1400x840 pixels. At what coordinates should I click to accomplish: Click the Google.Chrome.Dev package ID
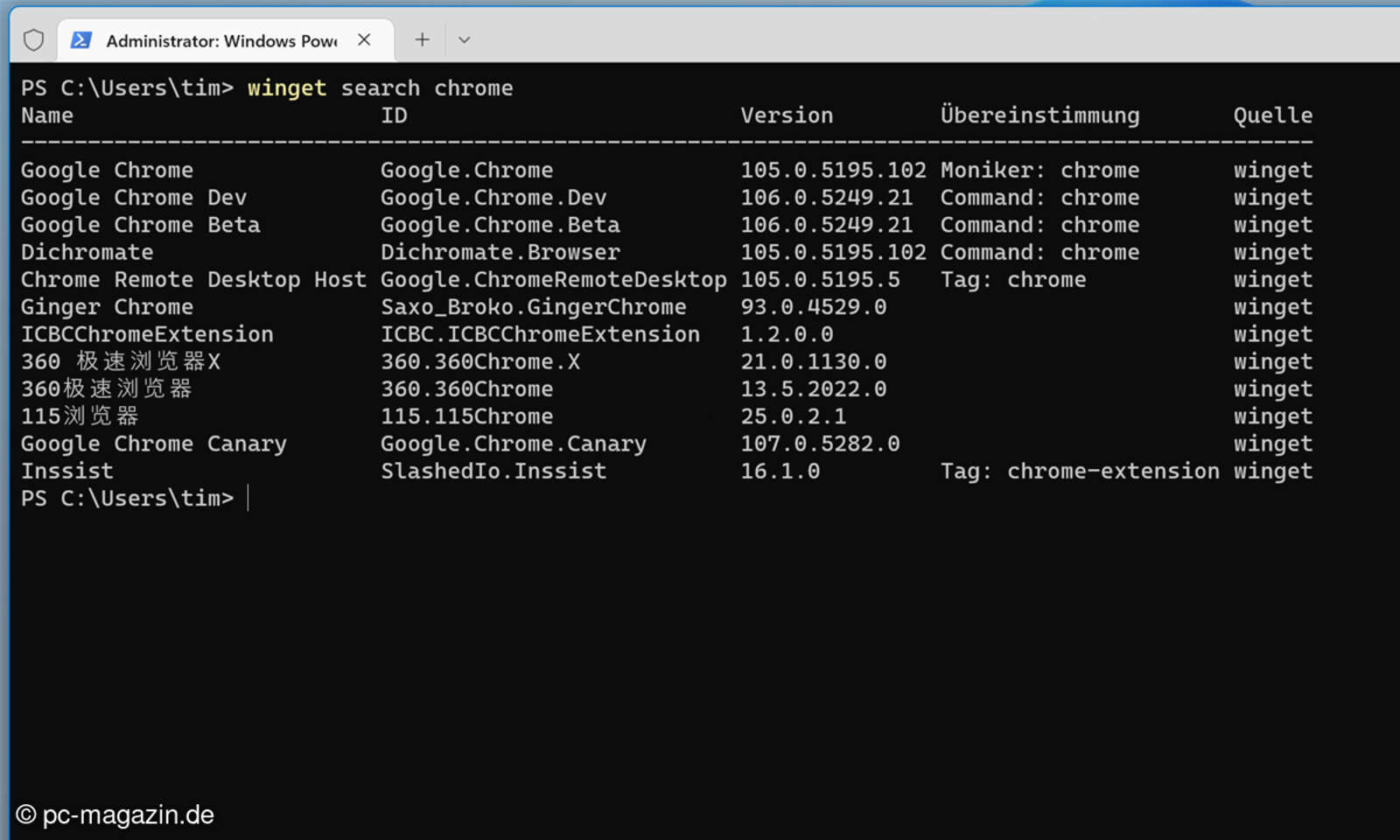pos(493,198)
